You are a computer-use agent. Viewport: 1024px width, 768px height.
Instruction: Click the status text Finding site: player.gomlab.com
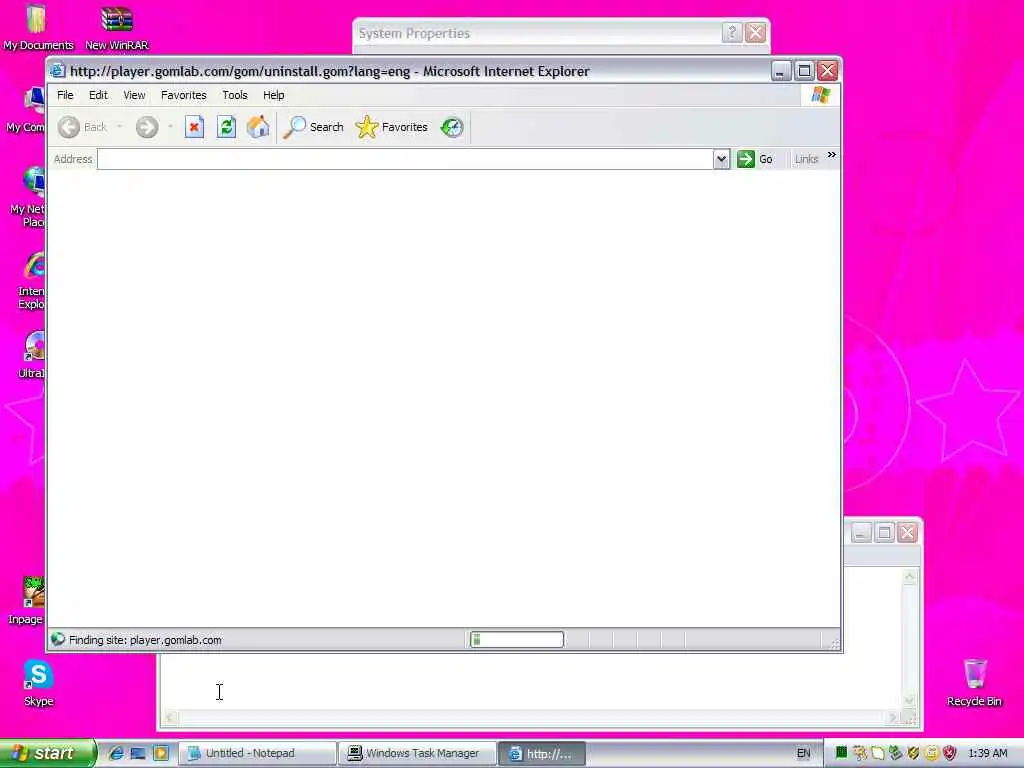[x=145, y=640]
